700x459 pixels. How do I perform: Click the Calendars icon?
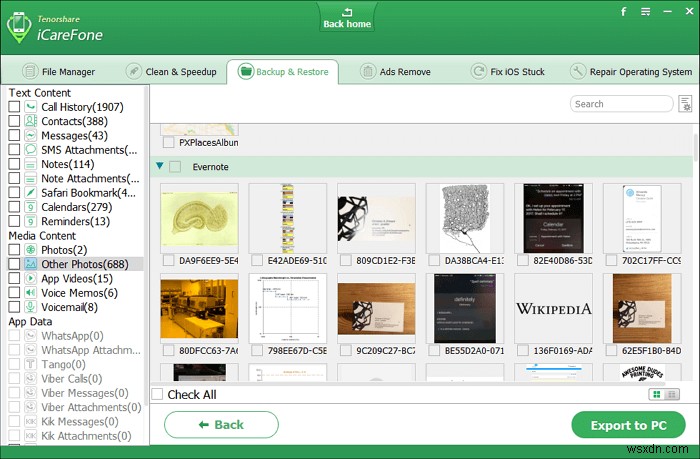coord(30,207)
